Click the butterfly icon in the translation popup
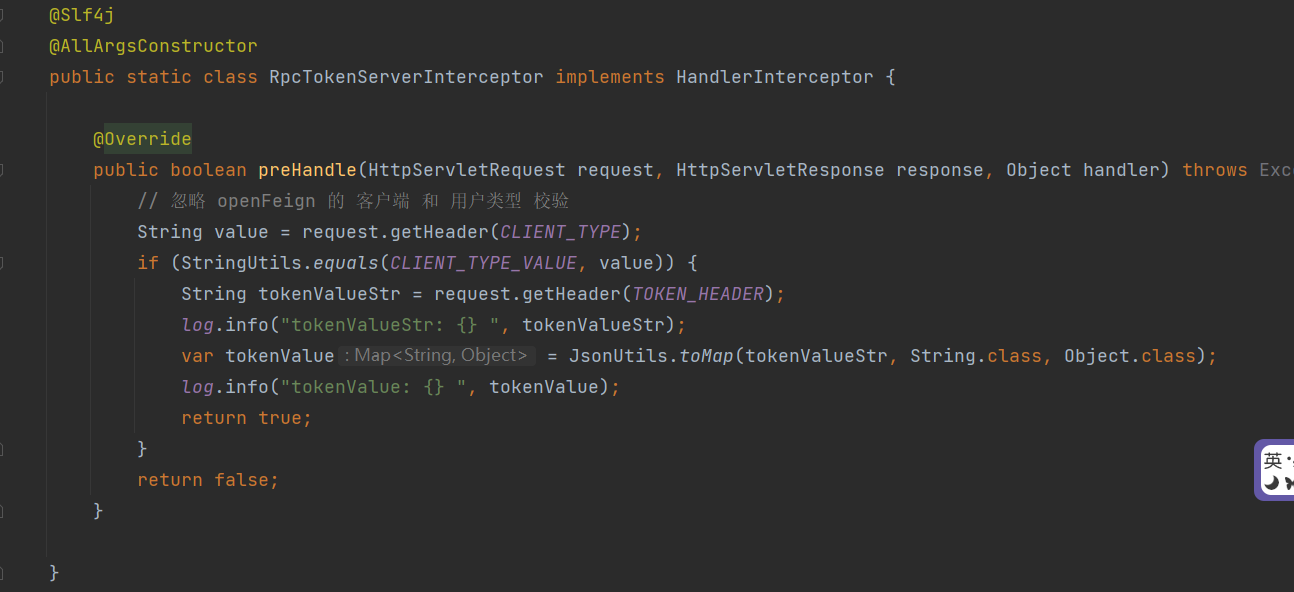The height and width of the screenshot is (592, 1294). [1290, 482]
